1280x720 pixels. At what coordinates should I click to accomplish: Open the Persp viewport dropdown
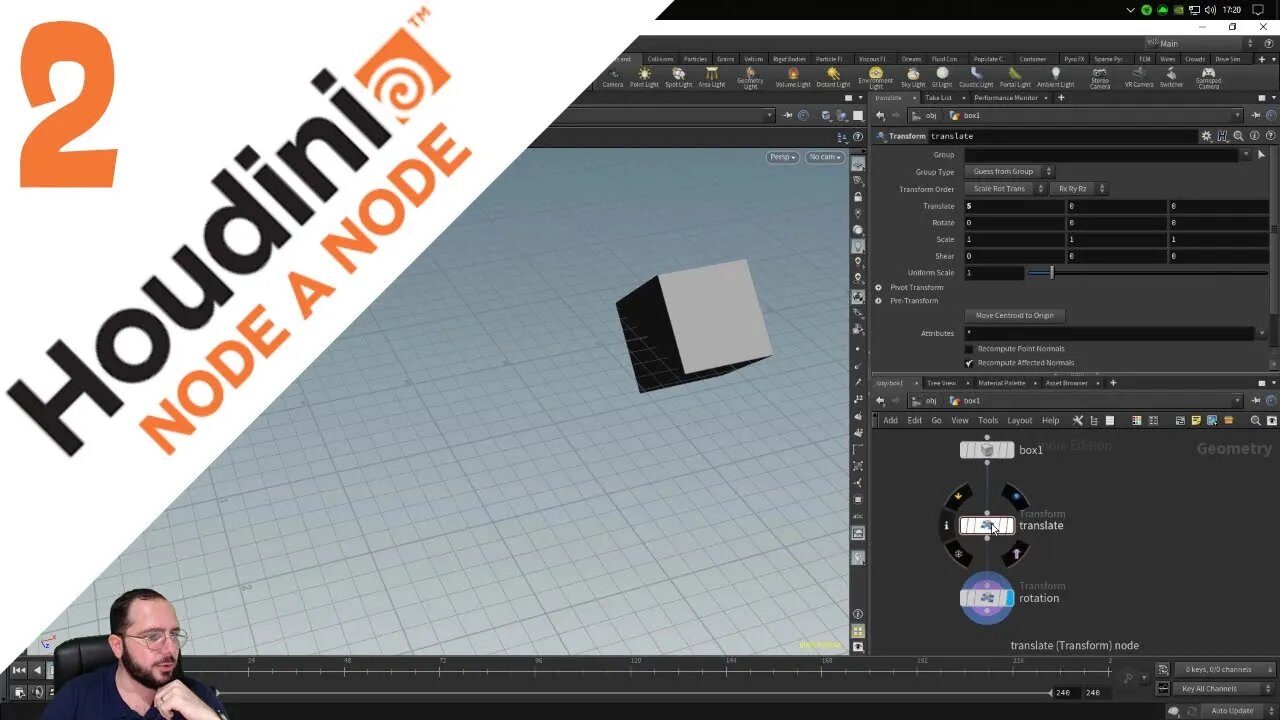tap(782, 157)
